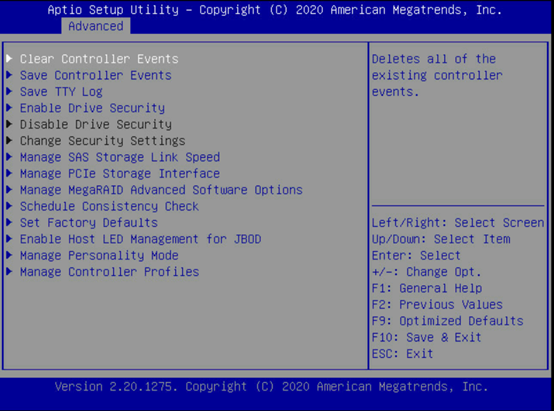Open Enable Drive Security submenu

click(x=92, y=108)
